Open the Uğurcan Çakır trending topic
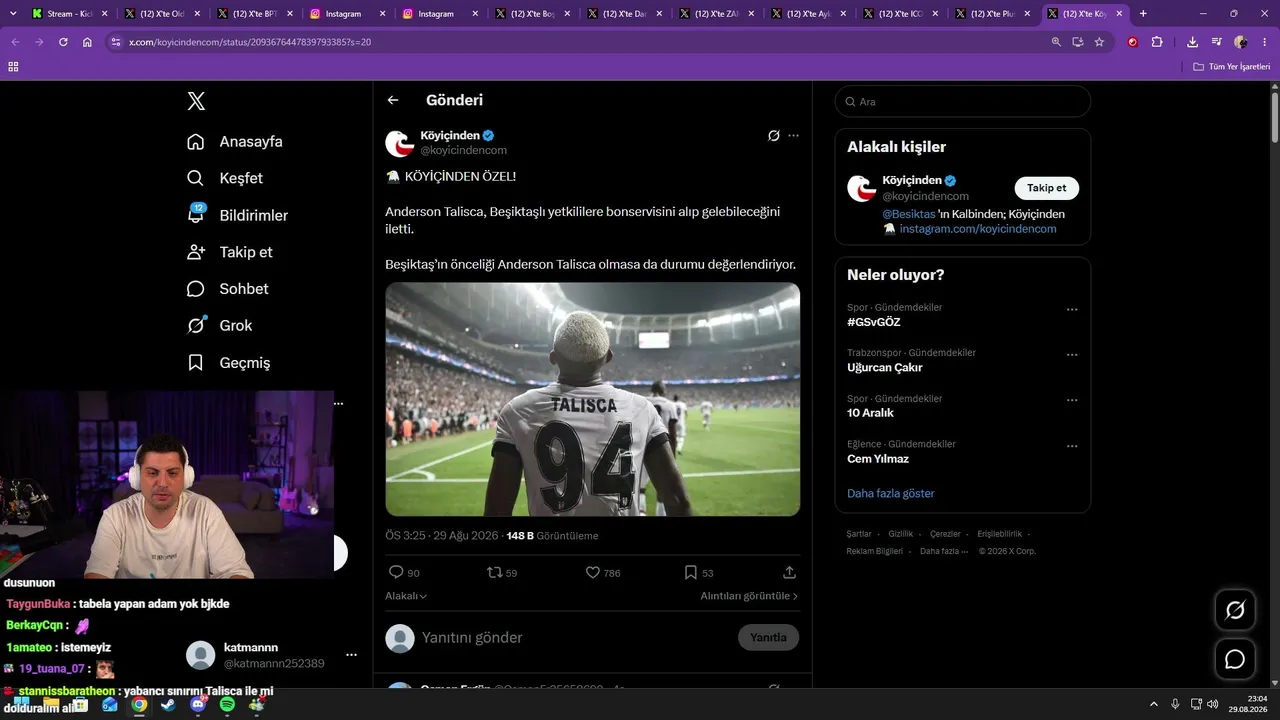This screenshot has height=720, width=1280. pyautogui.click(x=885, y=367)
